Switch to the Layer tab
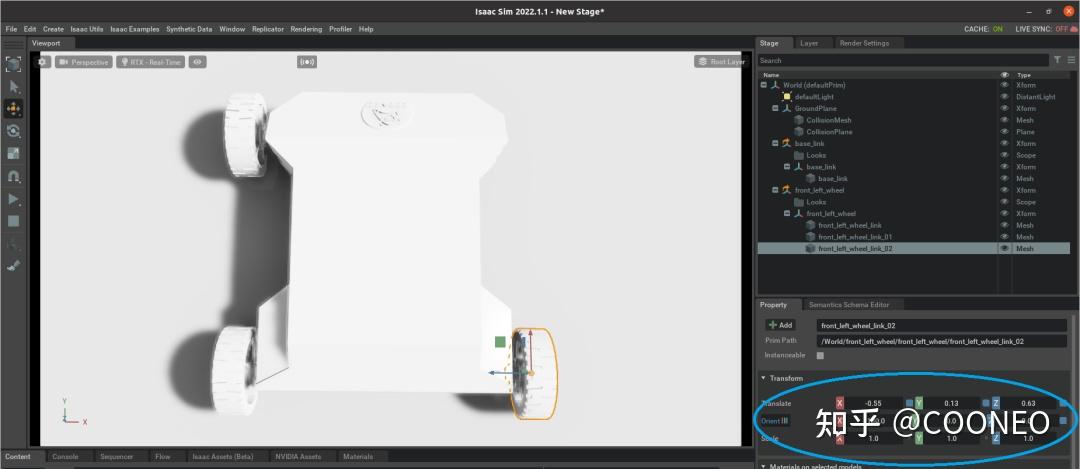 point(809,43)
